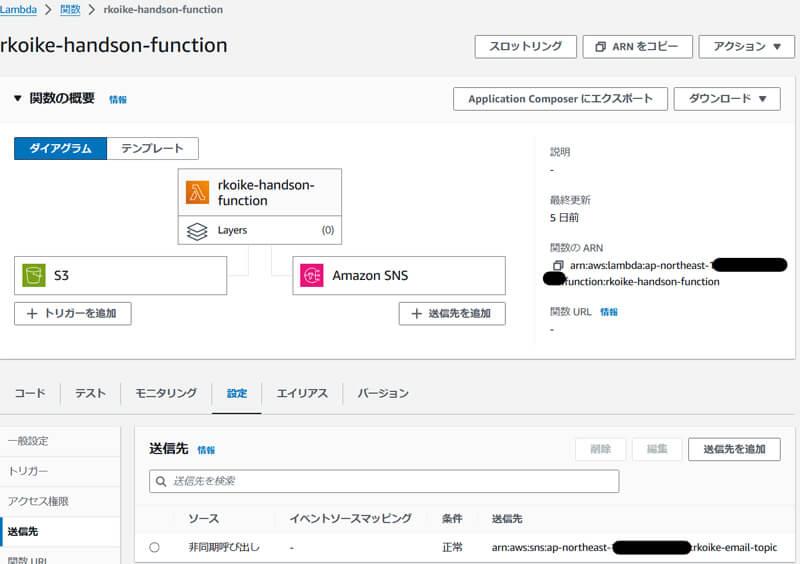Click the Amazon SNS destination box
This screenshot has width=800, height=564.
click(x=399, y=276)
